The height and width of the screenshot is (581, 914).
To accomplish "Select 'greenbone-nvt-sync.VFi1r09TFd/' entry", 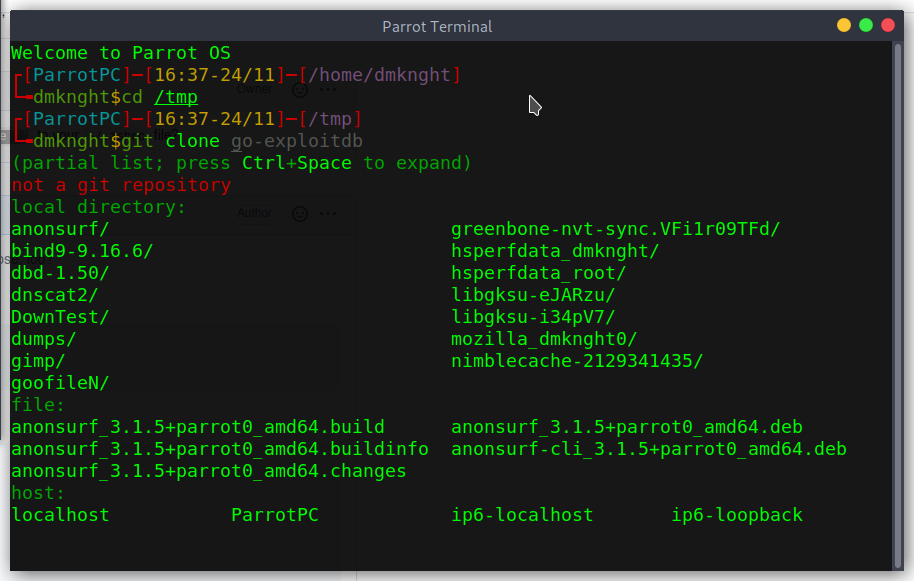I will coord(616,229).
